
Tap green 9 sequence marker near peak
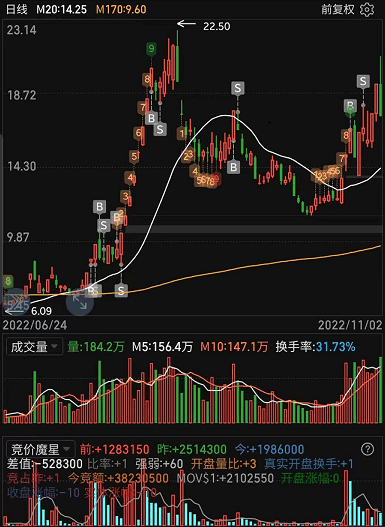coord(152,49)
